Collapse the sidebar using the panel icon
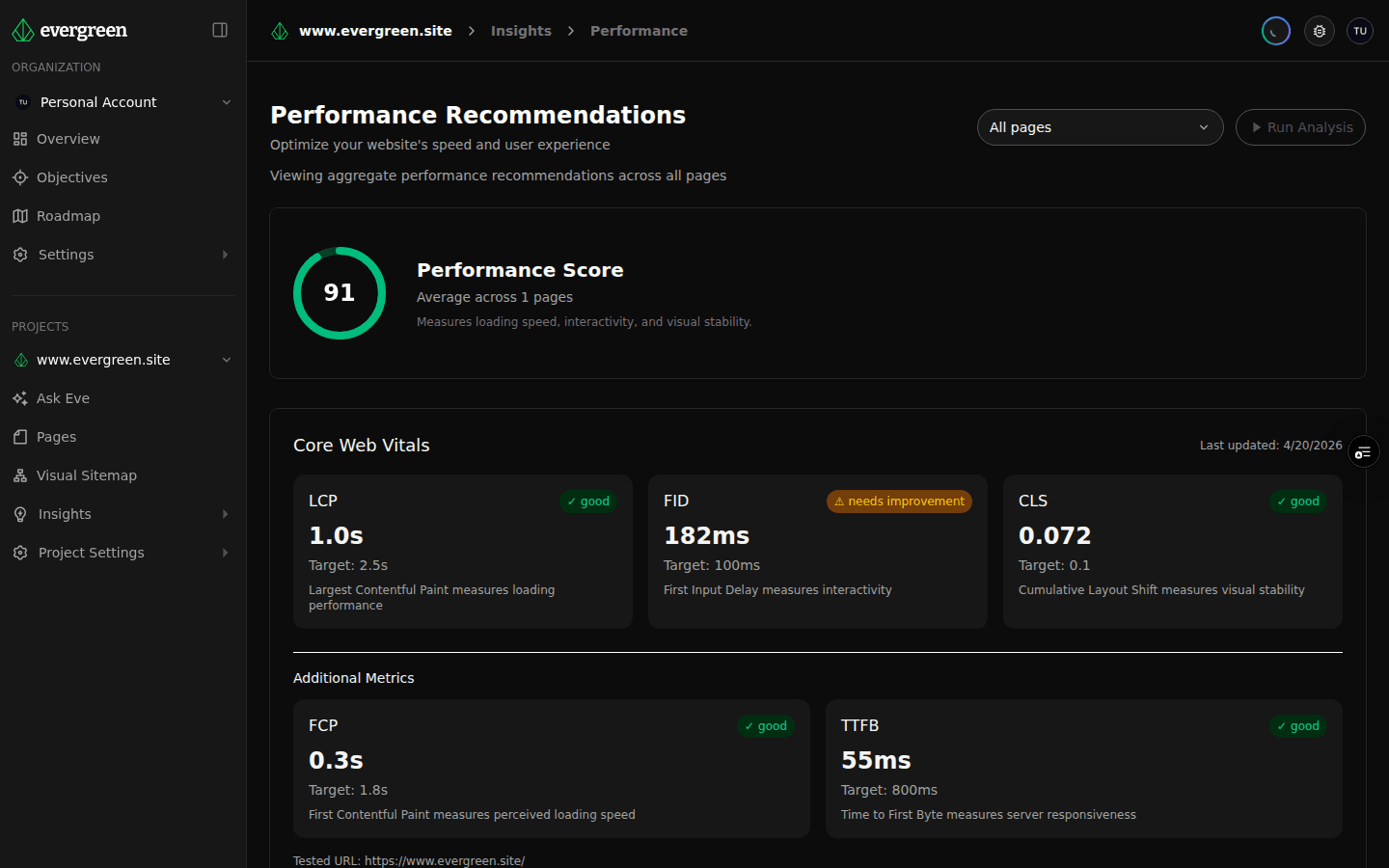Viewport: 1389px width, 868px height. [220, 30]
